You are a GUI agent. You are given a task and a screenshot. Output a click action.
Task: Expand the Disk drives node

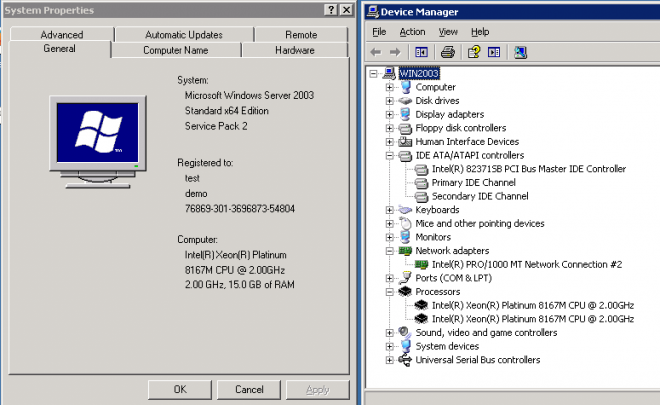point(390,101)
